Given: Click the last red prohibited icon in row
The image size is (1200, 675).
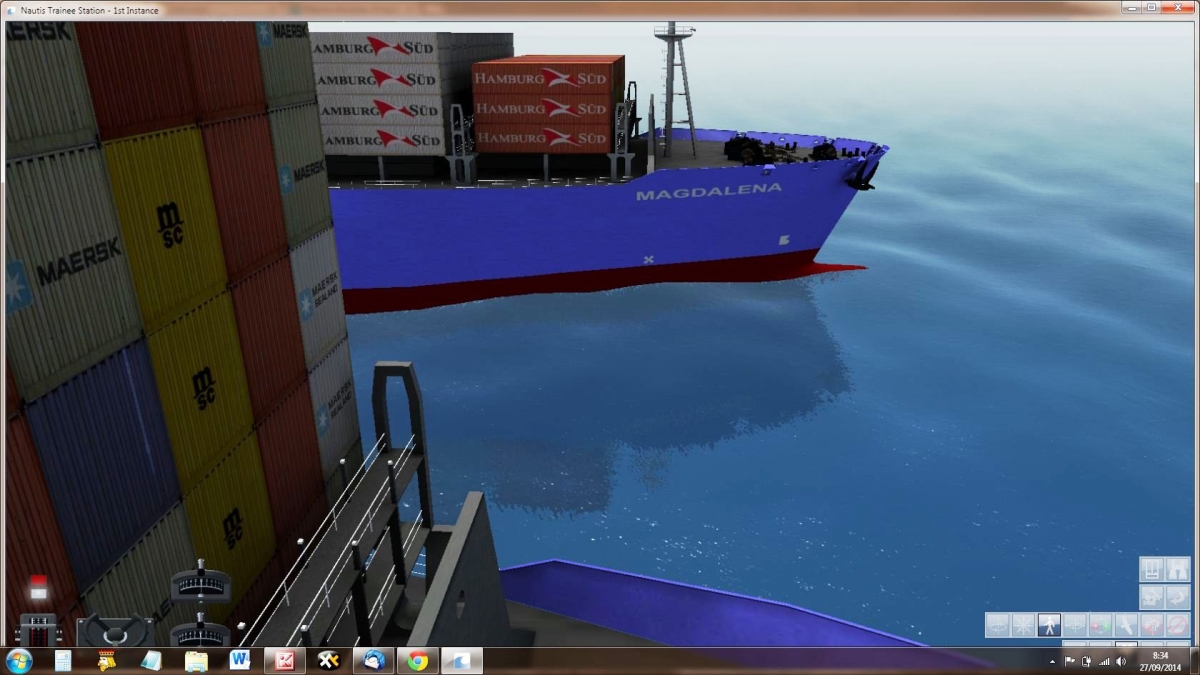Looking at the screenshot, I should coord(1178,625).
